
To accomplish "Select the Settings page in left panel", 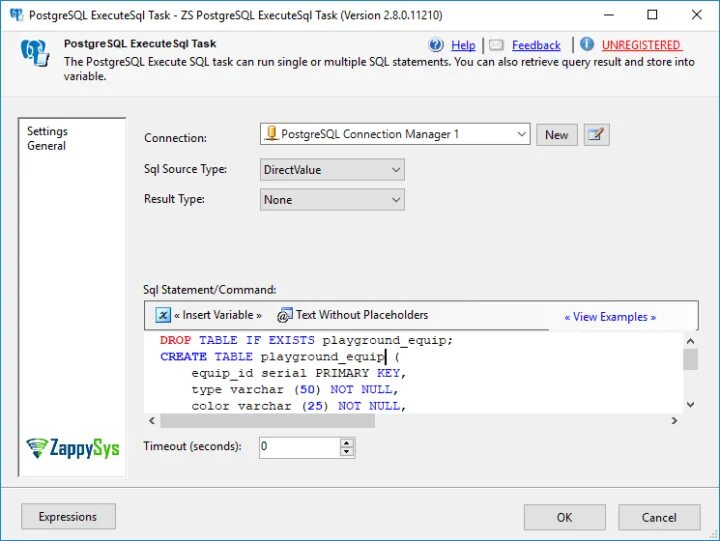I will tap(47, 131).
